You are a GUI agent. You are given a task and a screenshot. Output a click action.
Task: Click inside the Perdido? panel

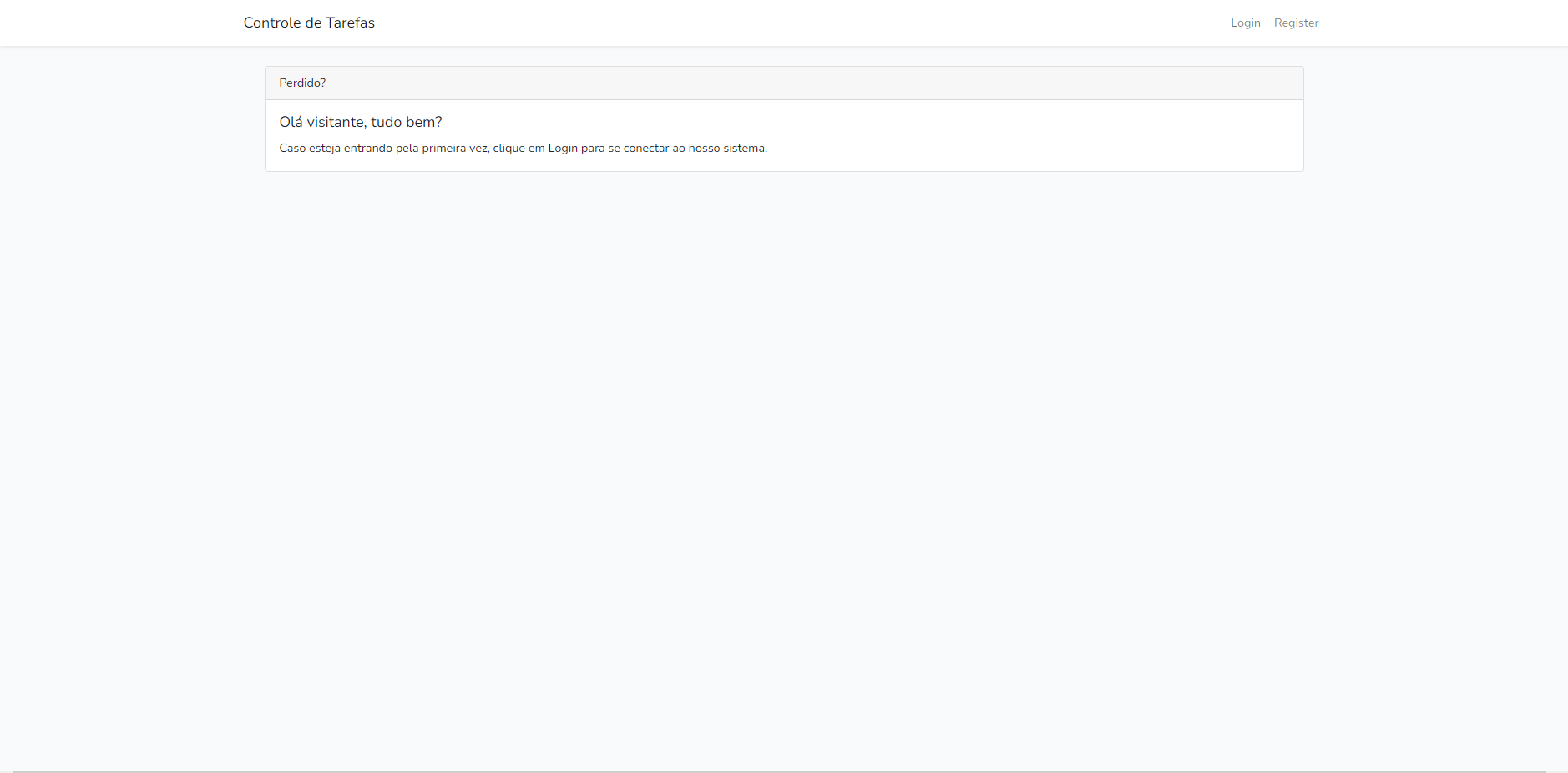(784, 135)
